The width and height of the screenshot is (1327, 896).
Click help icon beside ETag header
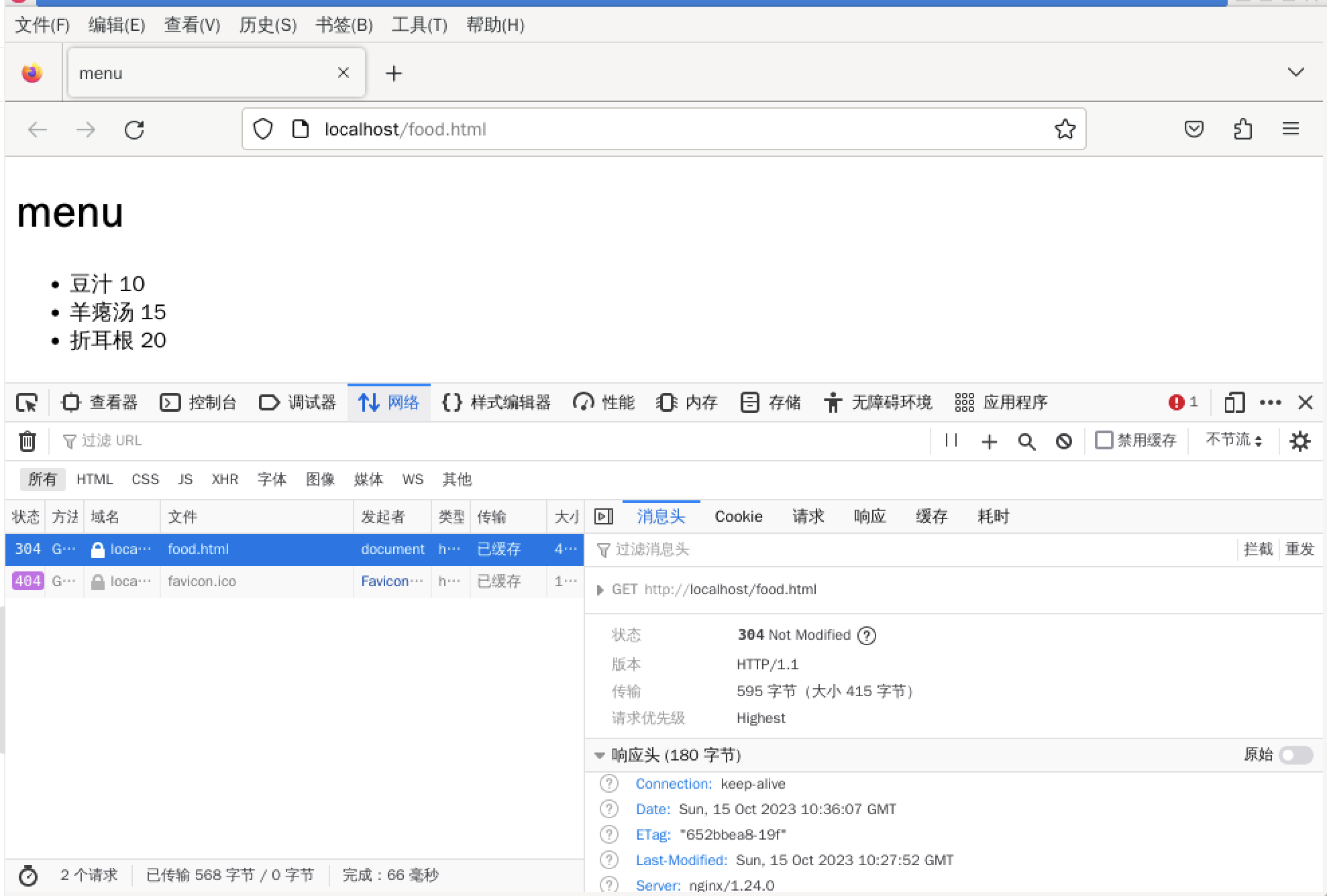pos(608,834)
